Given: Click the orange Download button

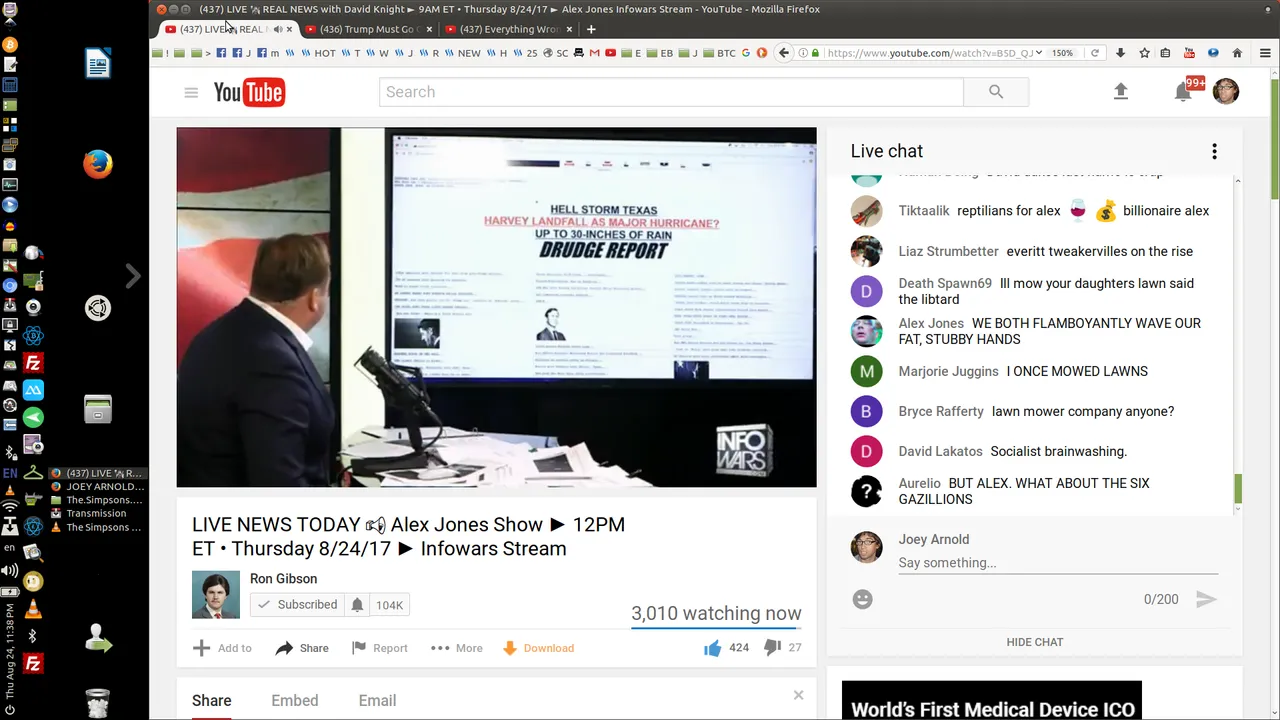Looking at the screenshot, I should tap(538, 648).
